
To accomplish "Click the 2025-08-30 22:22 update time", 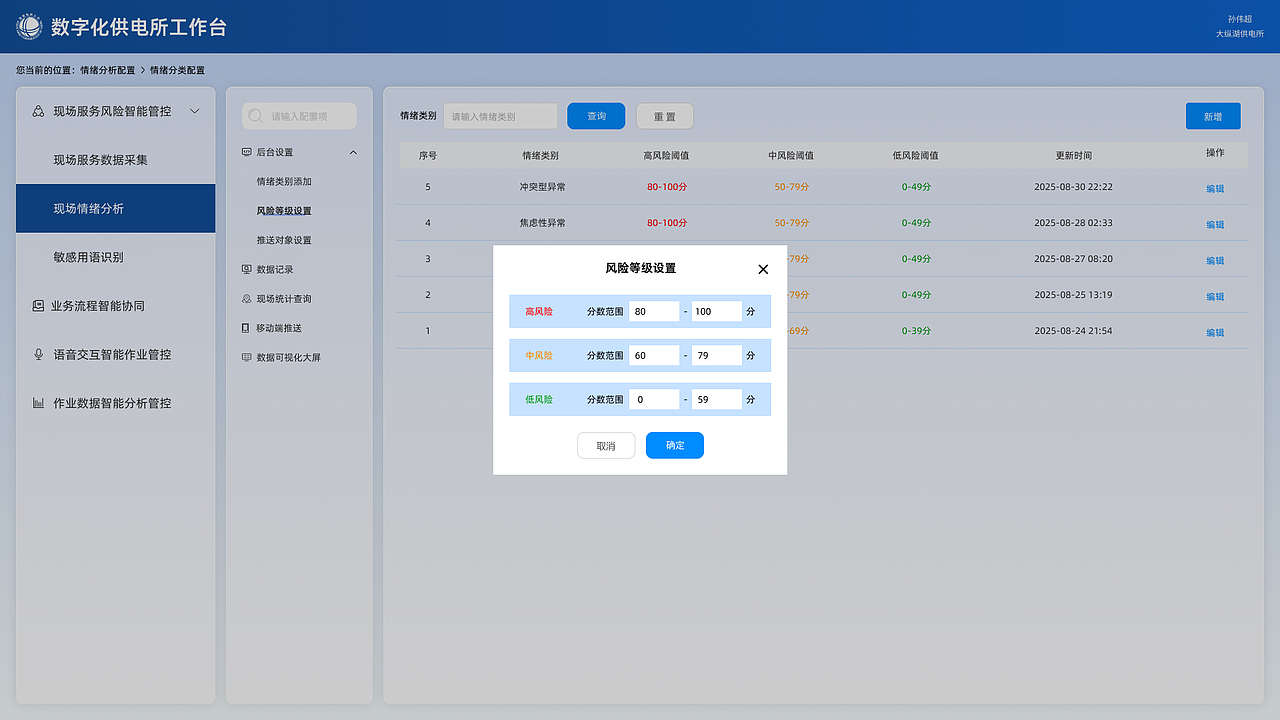I will [1073, 187].
